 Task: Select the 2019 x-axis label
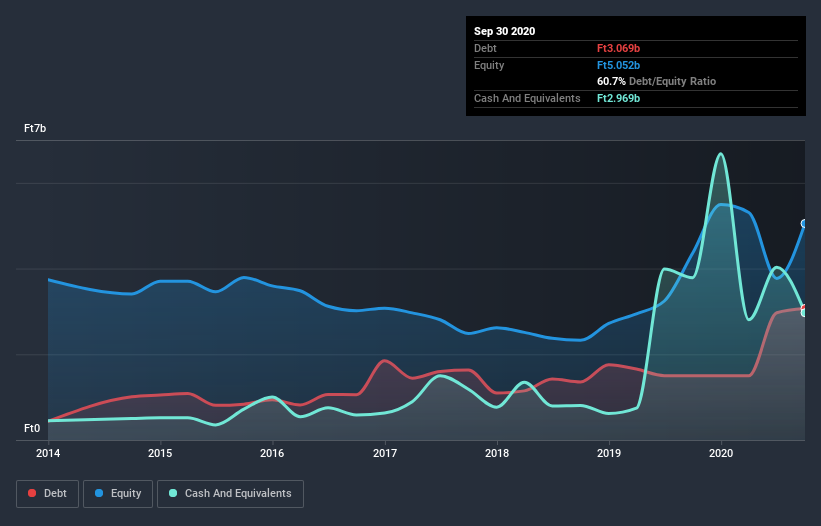(x=609, y=453)
